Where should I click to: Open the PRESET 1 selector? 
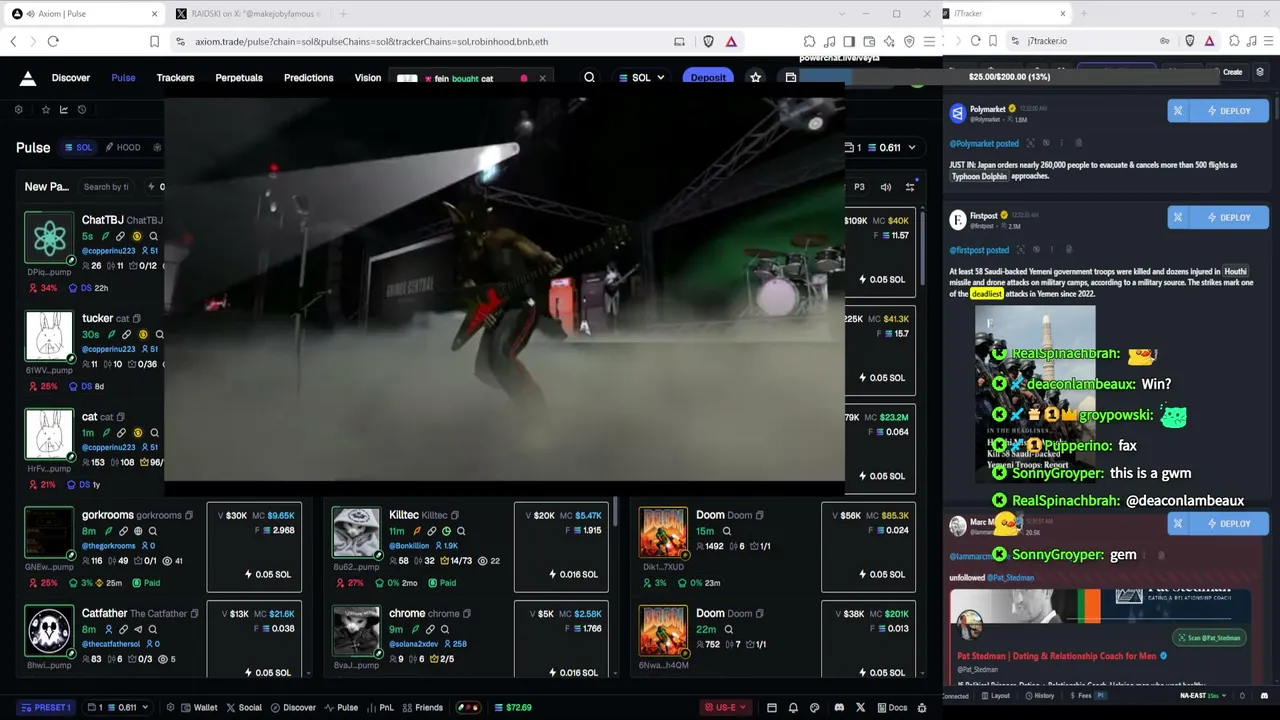point(46,708)
